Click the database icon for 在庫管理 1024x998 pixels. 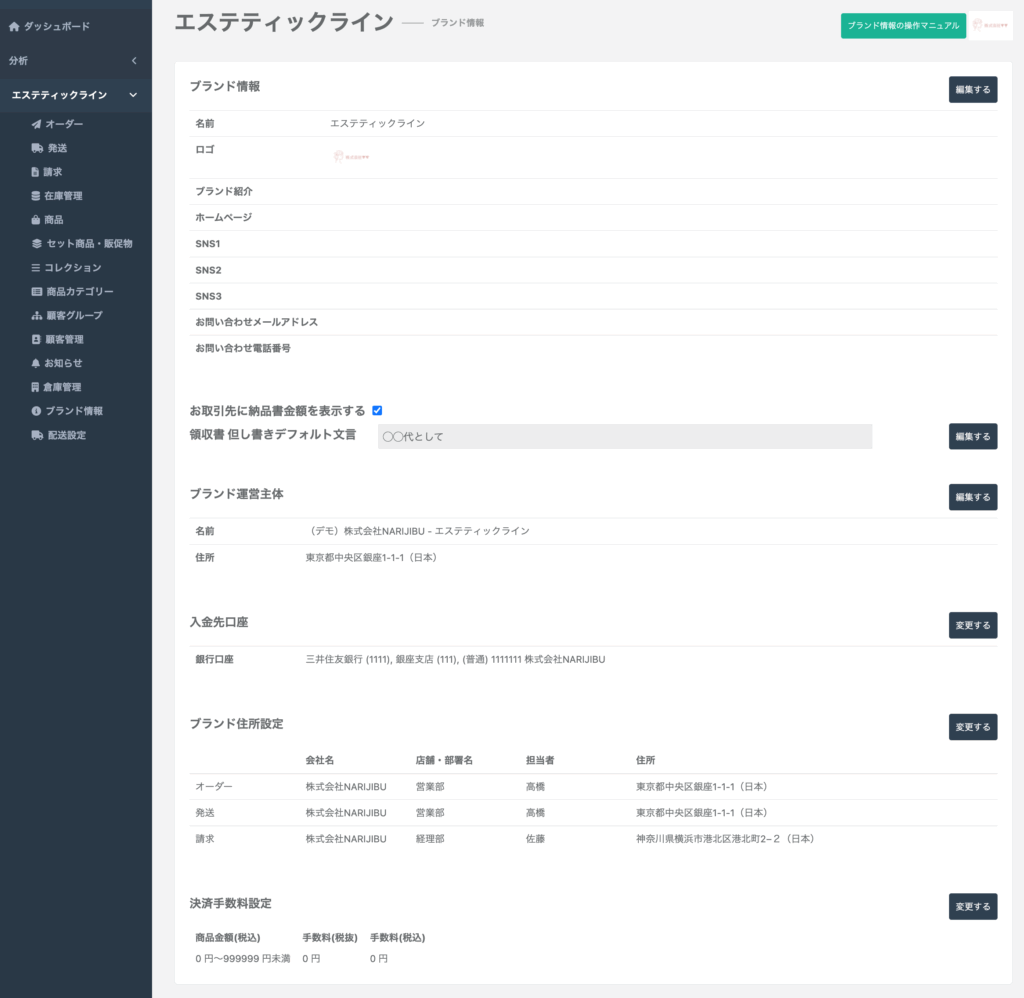tap(36, 196)
